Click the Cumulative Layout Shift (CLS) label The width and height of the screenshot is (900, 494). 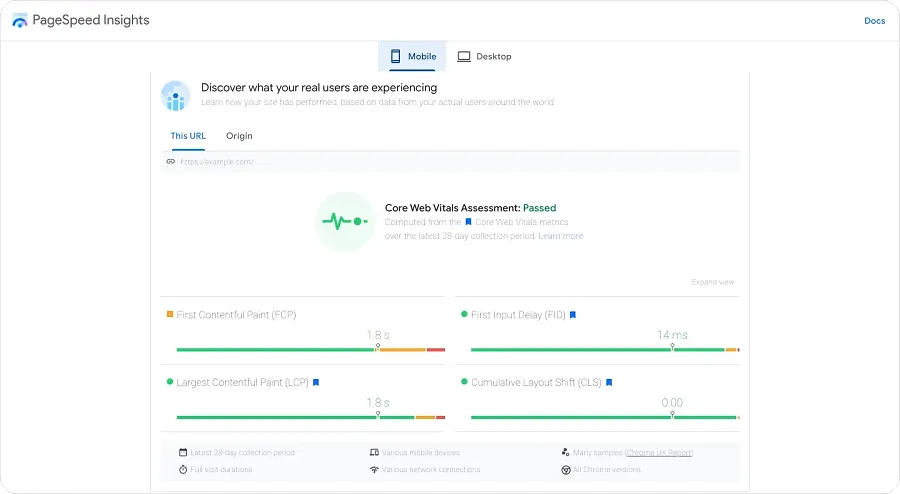click(x=536, y=383)
